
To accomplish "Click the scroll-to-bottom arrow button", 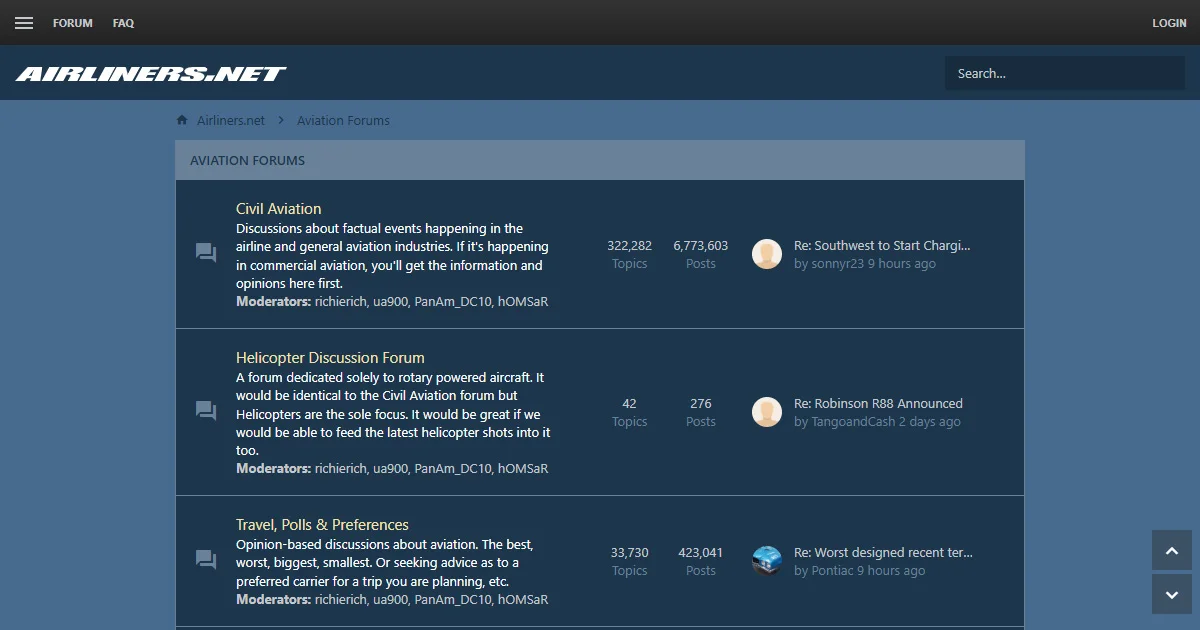I will click(x=1172, y=594).
